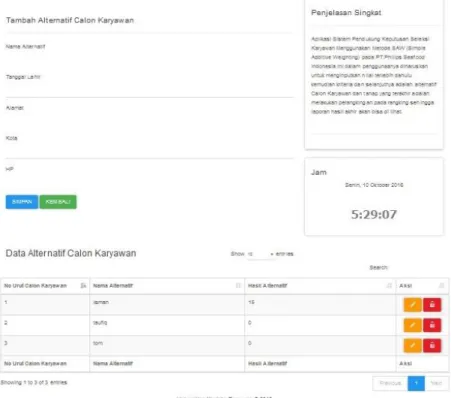This screenshot has width=451, height=398.
Task: Click the Jam panel heading
Action: 319,172
